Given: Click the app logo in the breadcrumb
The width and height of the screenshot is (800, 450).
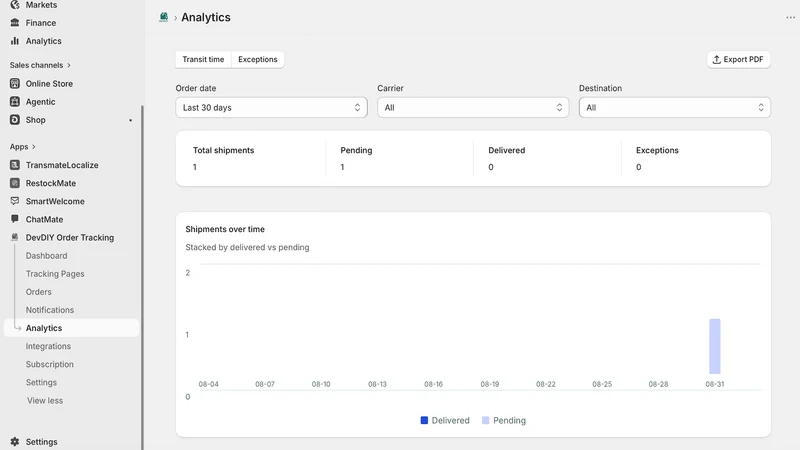Looking at the screenshot, I should click(163, 17).
